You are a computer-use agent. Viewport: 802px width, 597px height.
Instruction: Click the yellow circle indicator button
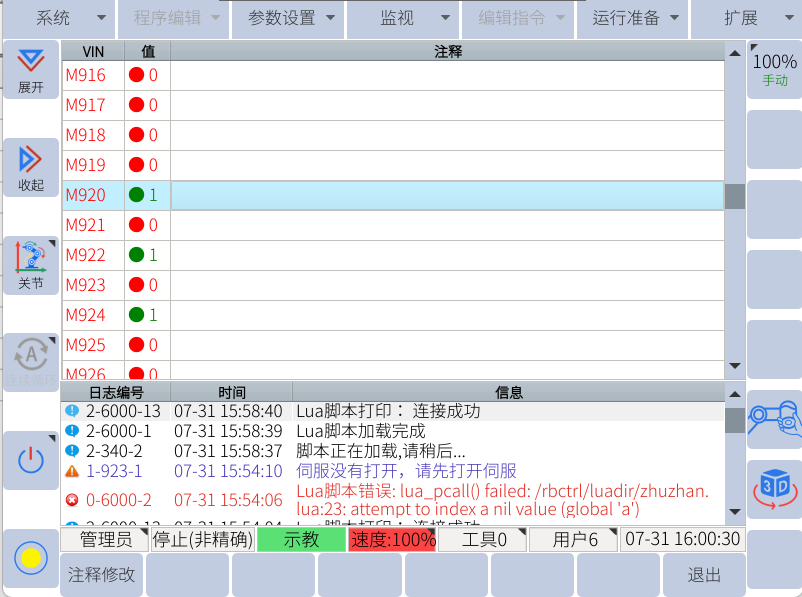pyautogui.click(x=31, y=558)
